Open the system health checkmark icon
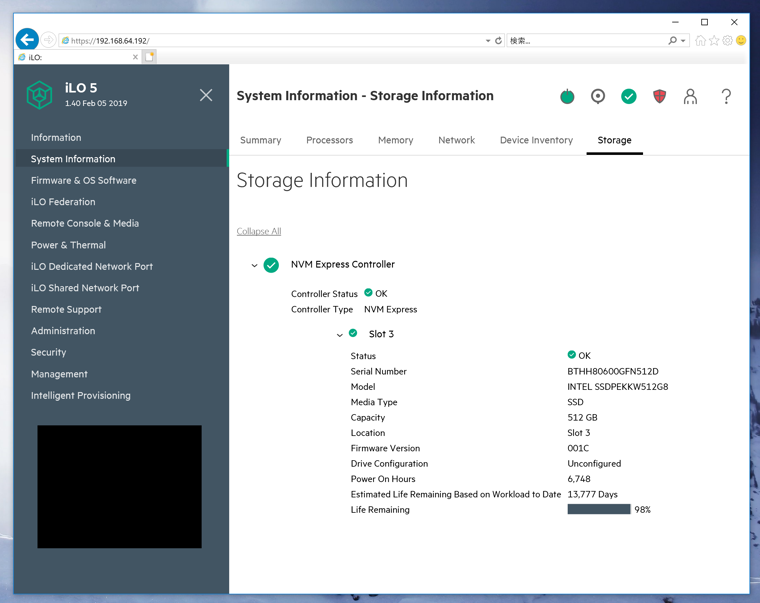Viewport: 760px width, 603px height. click(629, 96)
